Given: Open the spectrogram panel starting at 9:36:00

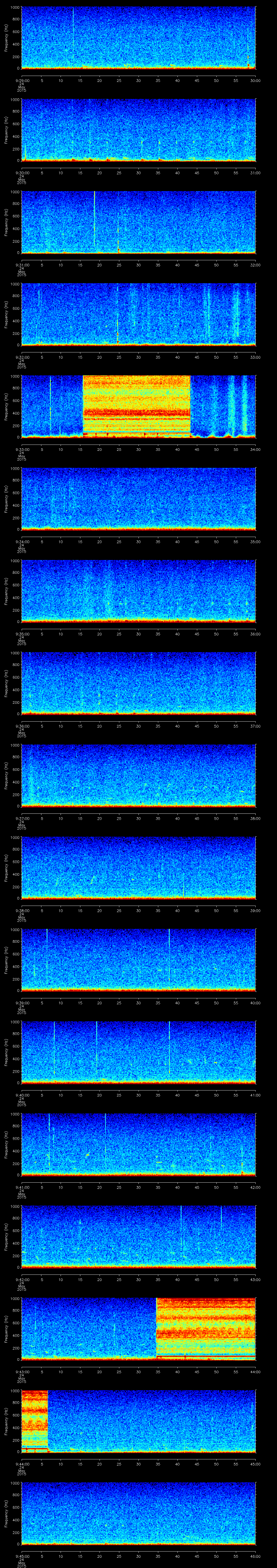Looking at the screenshot, I should coord(138,683).
